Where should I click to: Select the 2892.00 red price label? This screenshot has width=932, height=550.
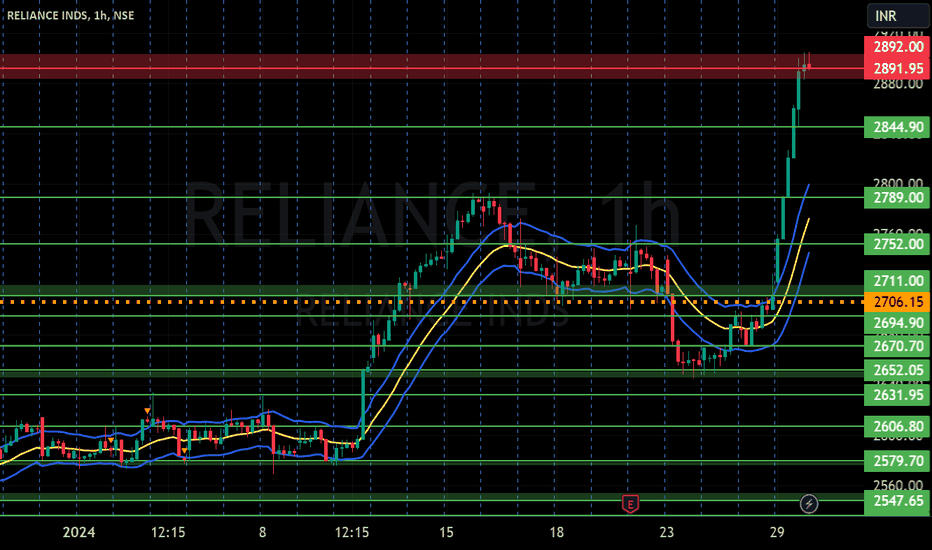(x=896, y=46)
